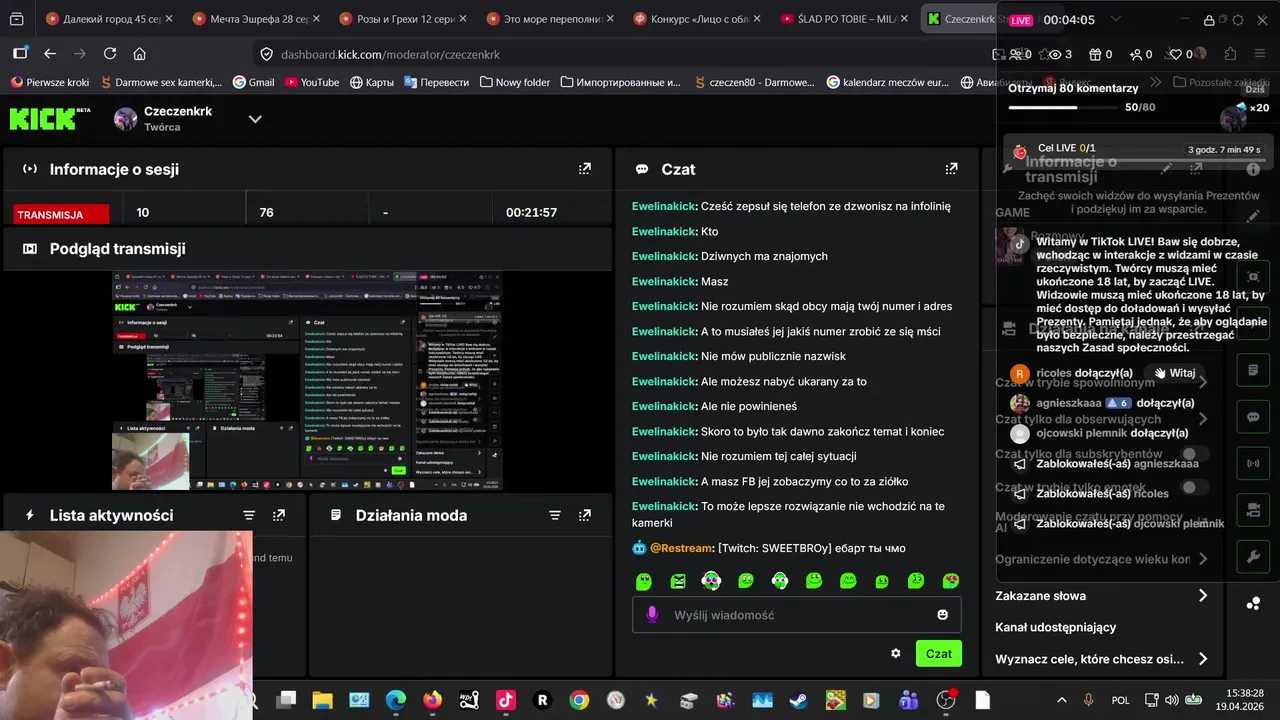Image resolution: width=1280 pixels, height=720 pixels.
Task: Open Kanał udostępniający setting
Action: click(1055, 627)
